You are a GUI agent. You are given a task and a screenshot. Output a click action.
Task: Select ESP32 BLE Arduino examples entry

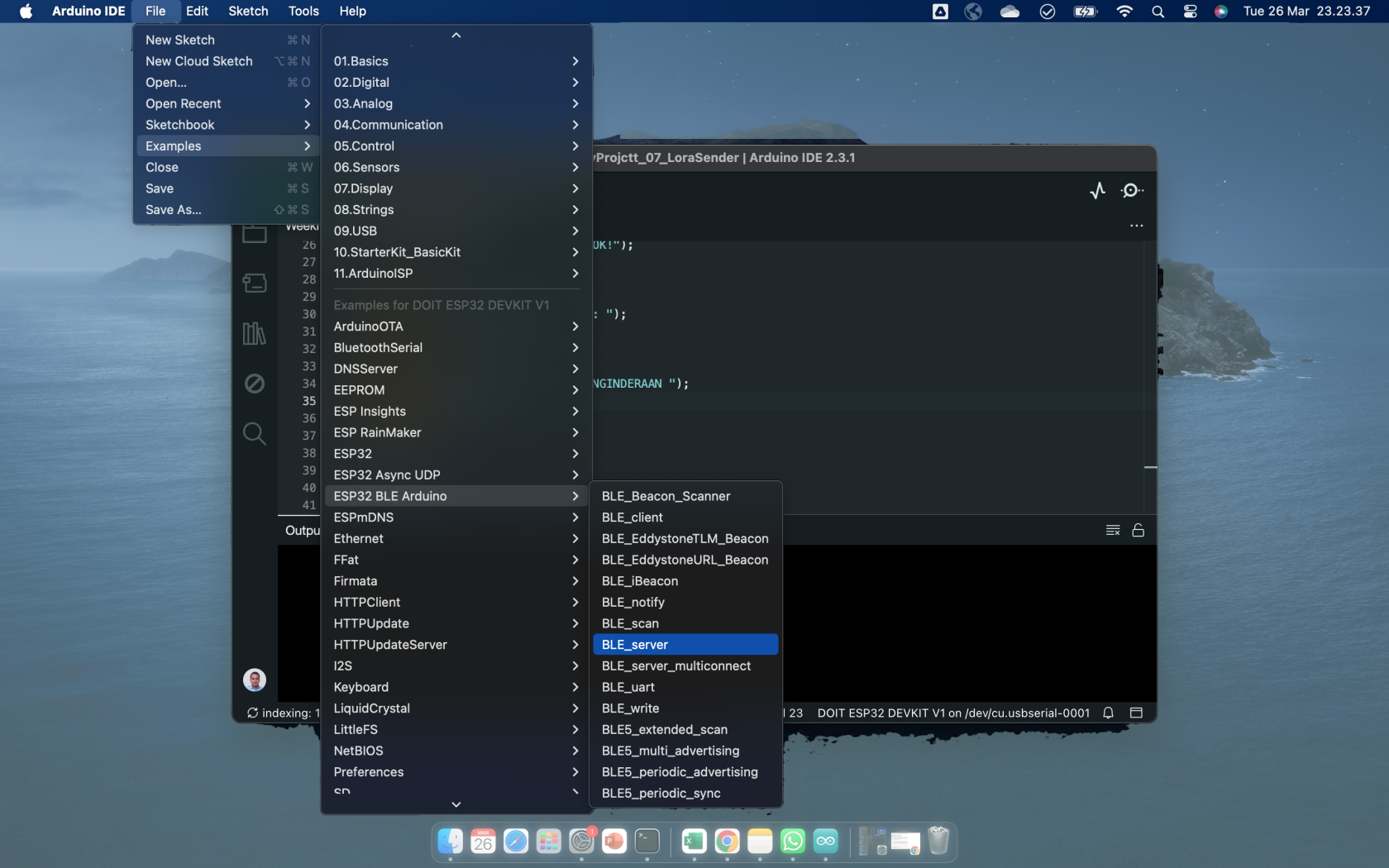coord(456,497)
